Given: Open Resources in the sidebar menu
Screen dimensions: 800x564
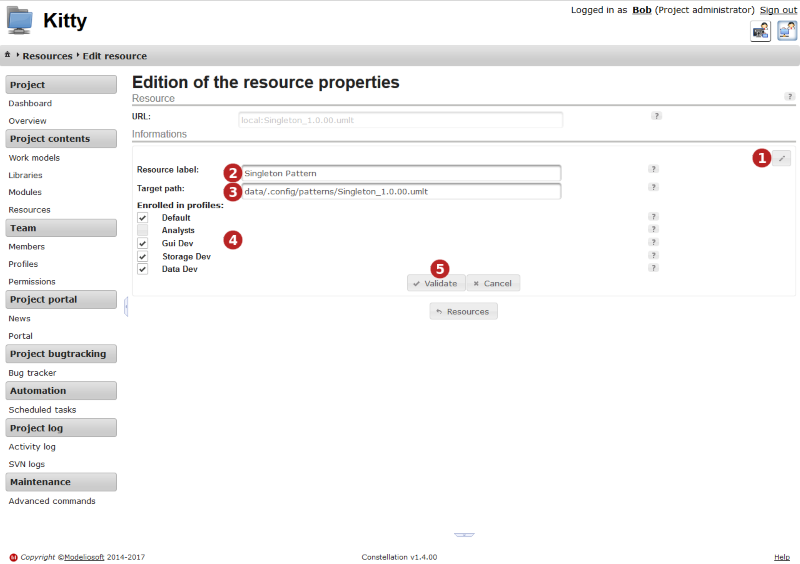Looking at the screenshot, I should [30, 210].
